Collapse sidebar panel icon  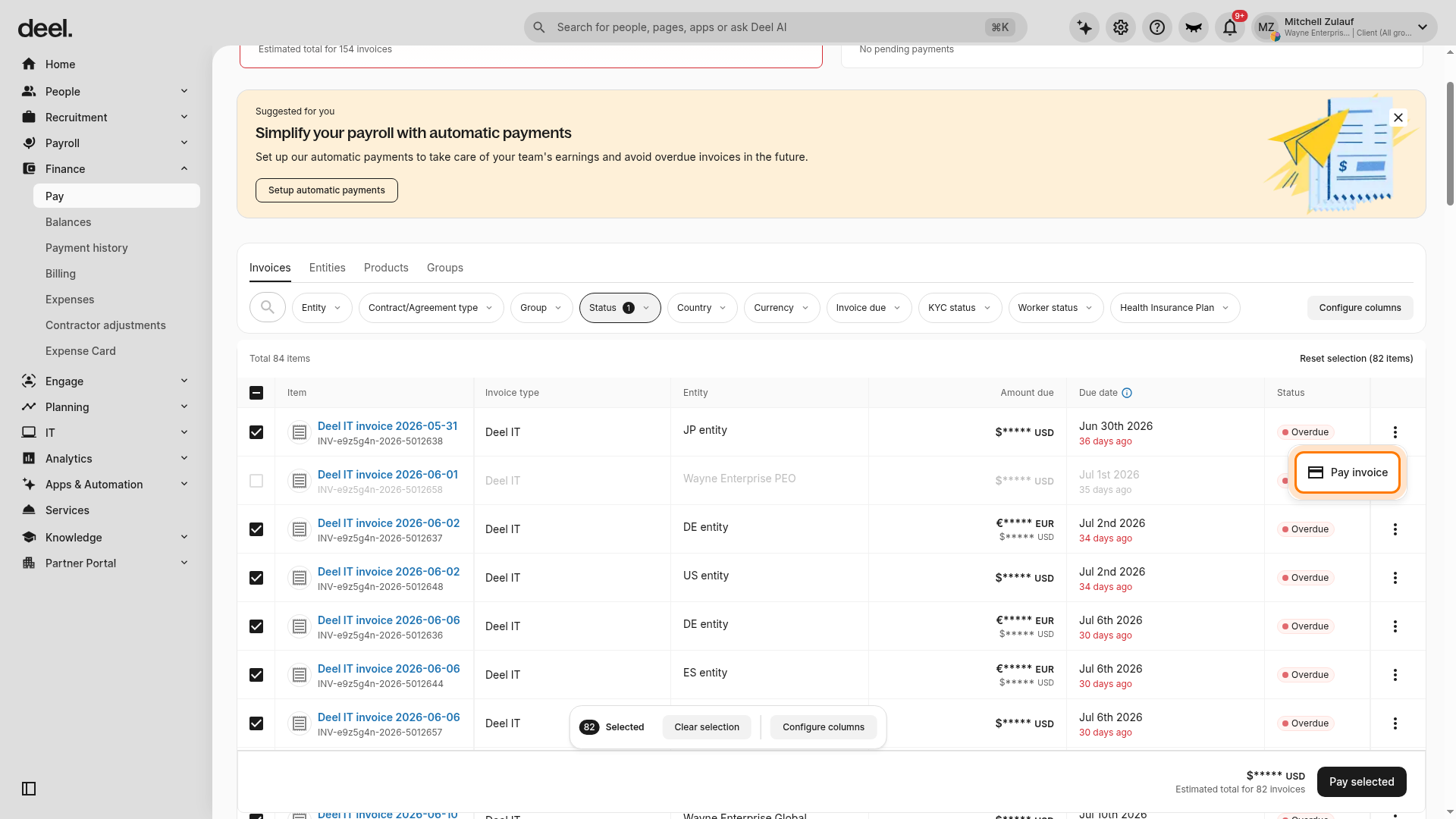[29, 789]
